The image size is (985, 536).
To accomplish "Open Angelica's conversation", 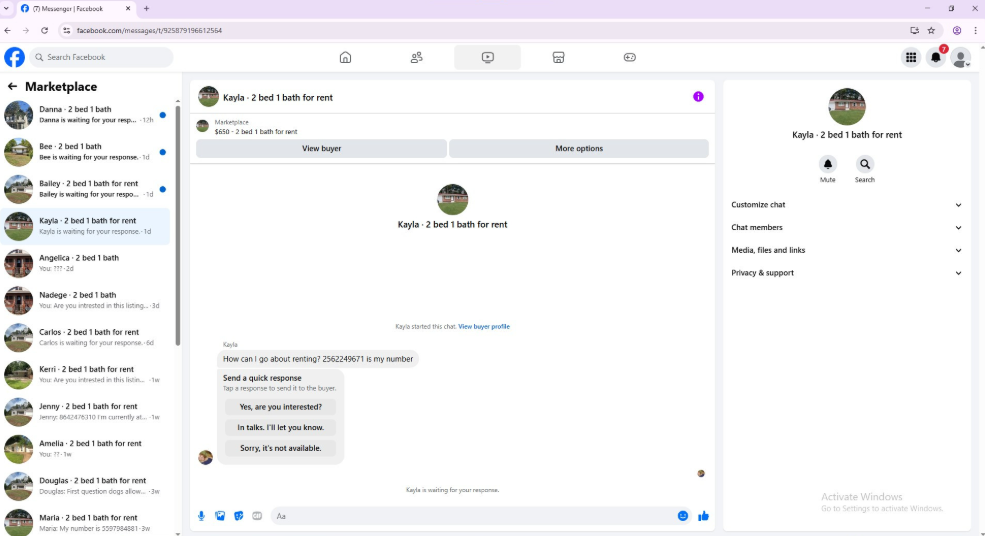I will tap(85, 263).
